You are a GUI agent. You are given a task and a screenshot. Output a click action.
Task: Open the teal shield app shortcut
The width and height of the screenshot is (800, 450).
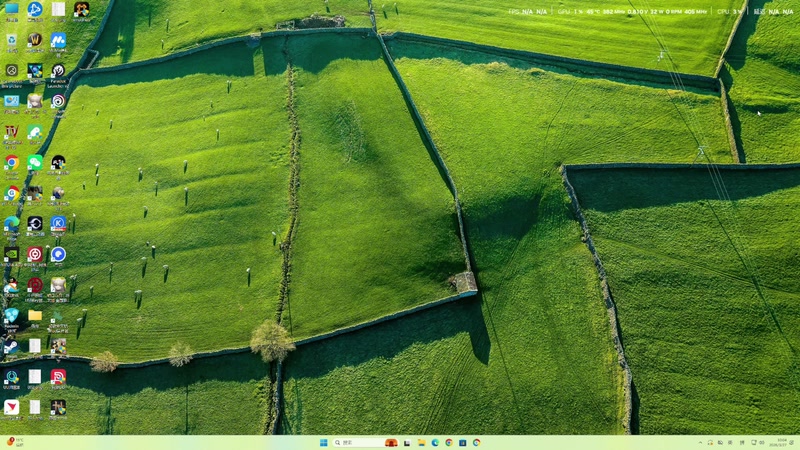12,317
